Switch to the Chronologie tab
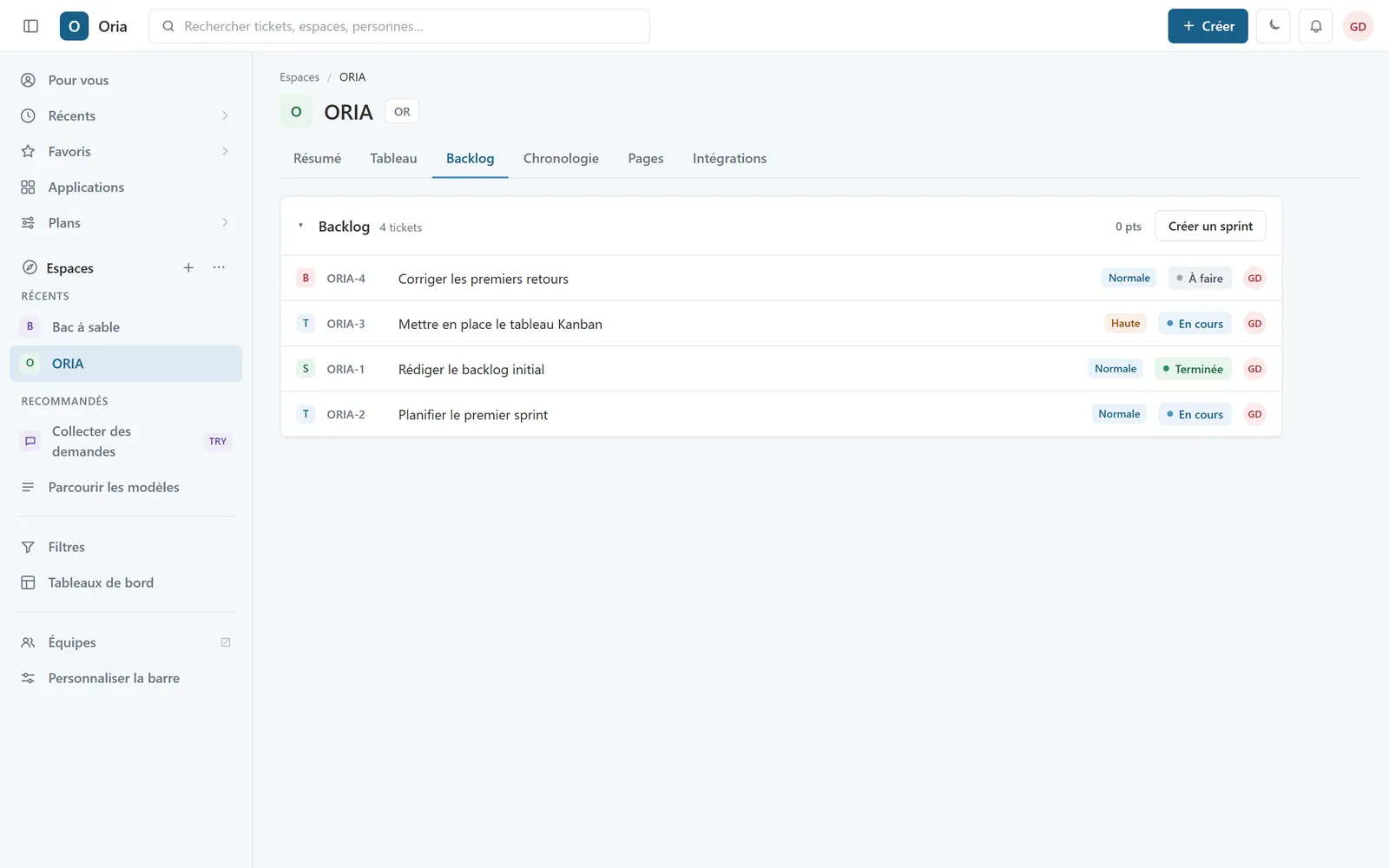This screenshot has height=868, width=1389. 561,158
